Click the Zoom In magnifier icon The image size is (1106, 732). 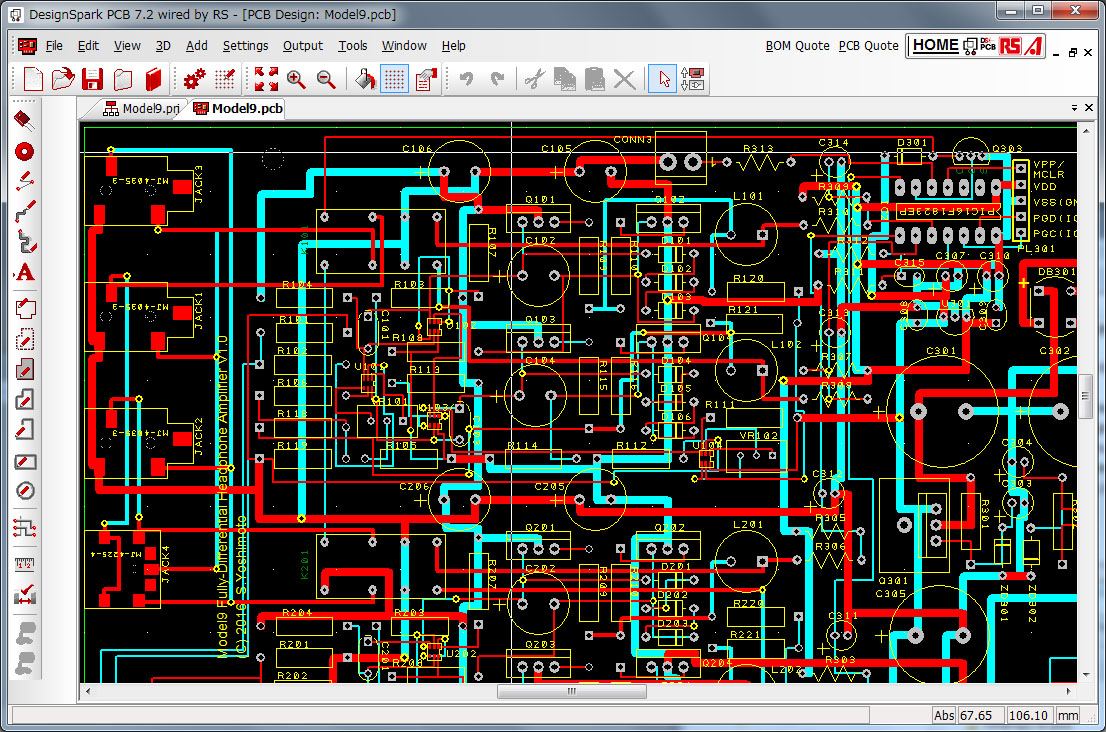click(x=296, y=80)
